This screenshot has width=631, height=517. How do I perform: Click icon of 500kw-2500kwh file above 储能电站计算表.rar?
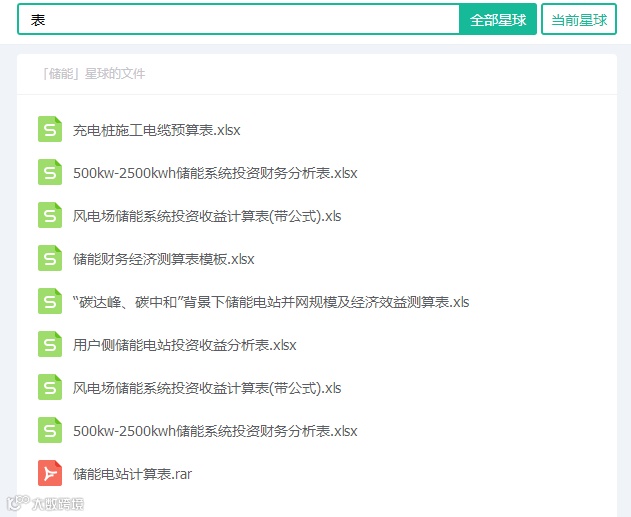coord(50,430)
